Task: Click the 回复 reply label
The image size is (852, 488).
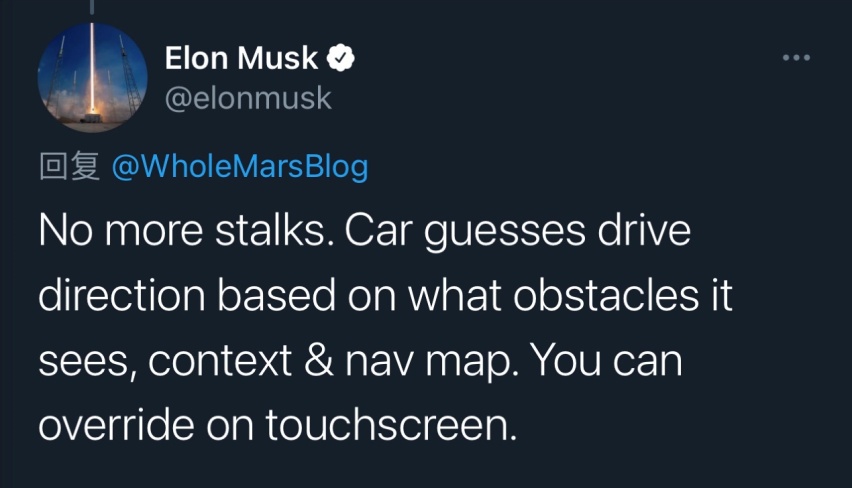Action: point(69,166)
